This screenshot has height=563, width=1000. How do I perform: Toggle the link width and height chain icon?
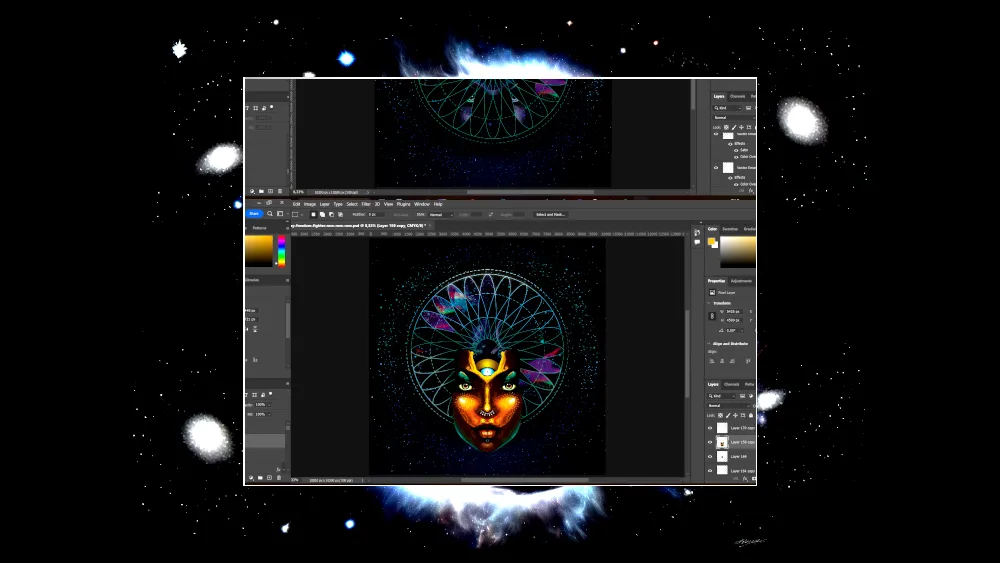[x=712, y=316]
